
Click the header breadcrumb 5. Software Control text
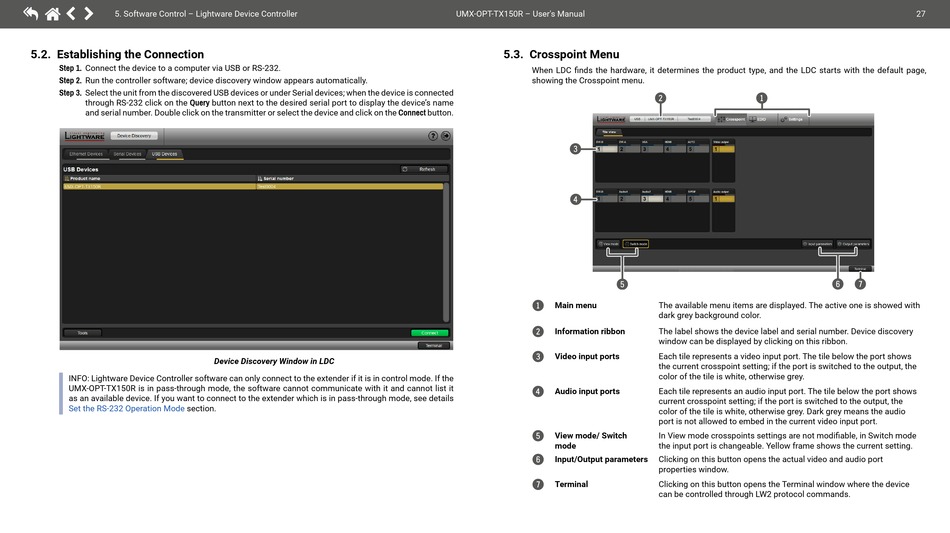point(206,13)
